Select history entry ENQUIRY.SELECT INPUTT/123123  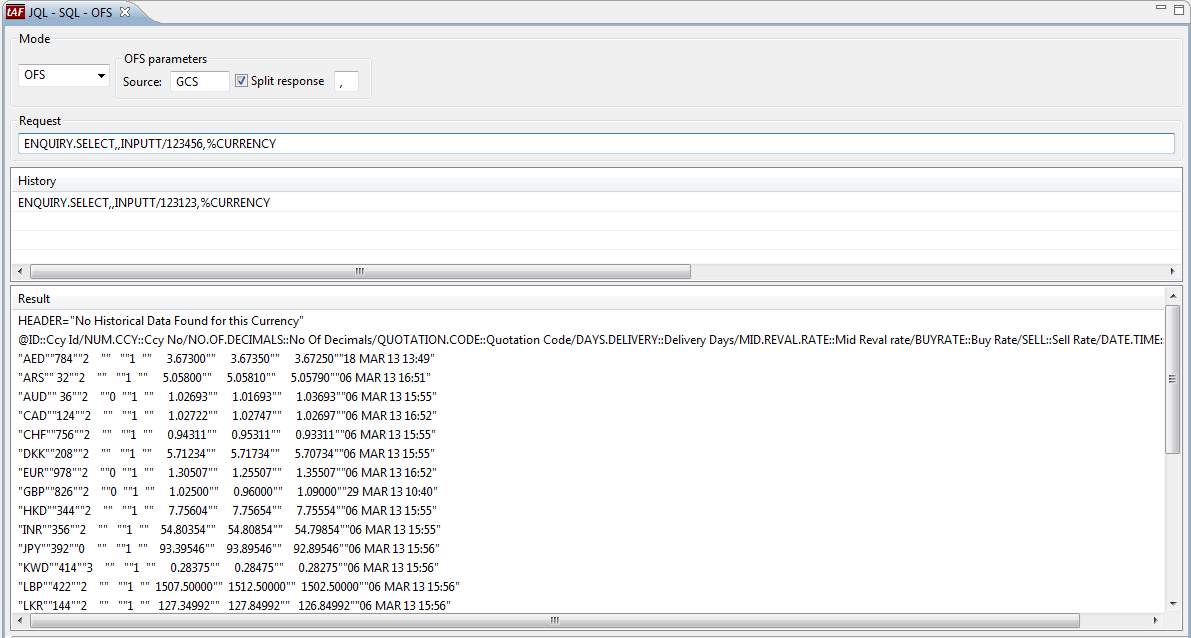pos(144,203)
